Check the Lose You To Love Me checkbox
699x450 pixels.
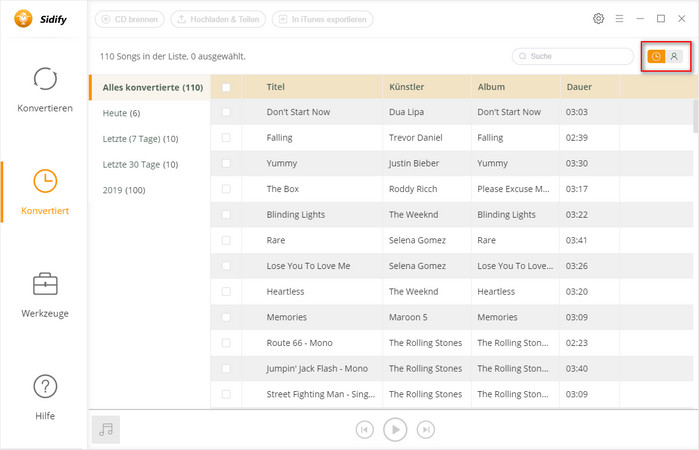(x=226, y=266)
